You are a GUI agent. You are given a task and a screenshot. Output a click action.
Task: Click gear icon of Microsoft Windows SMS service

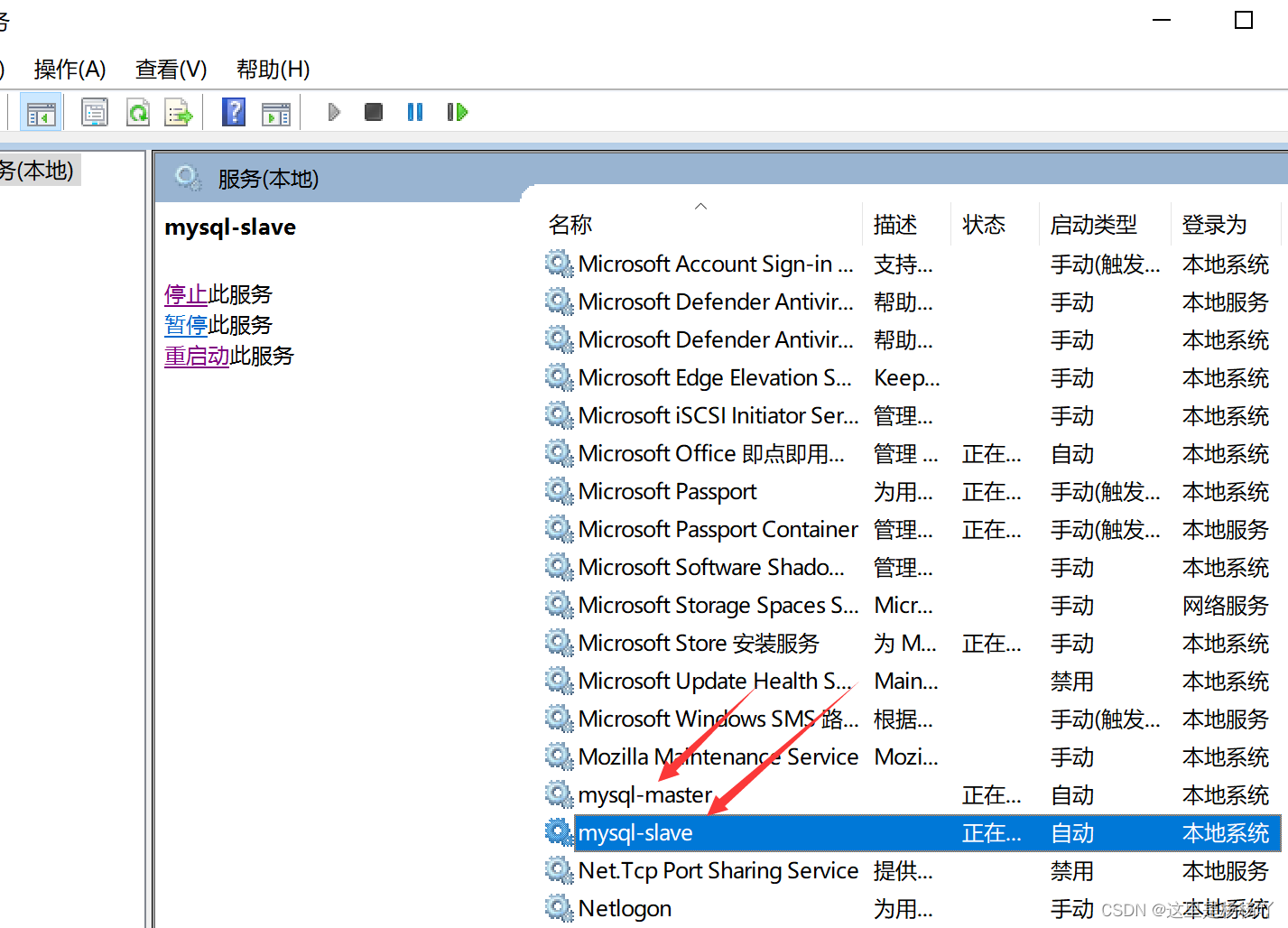pos(559,719)
